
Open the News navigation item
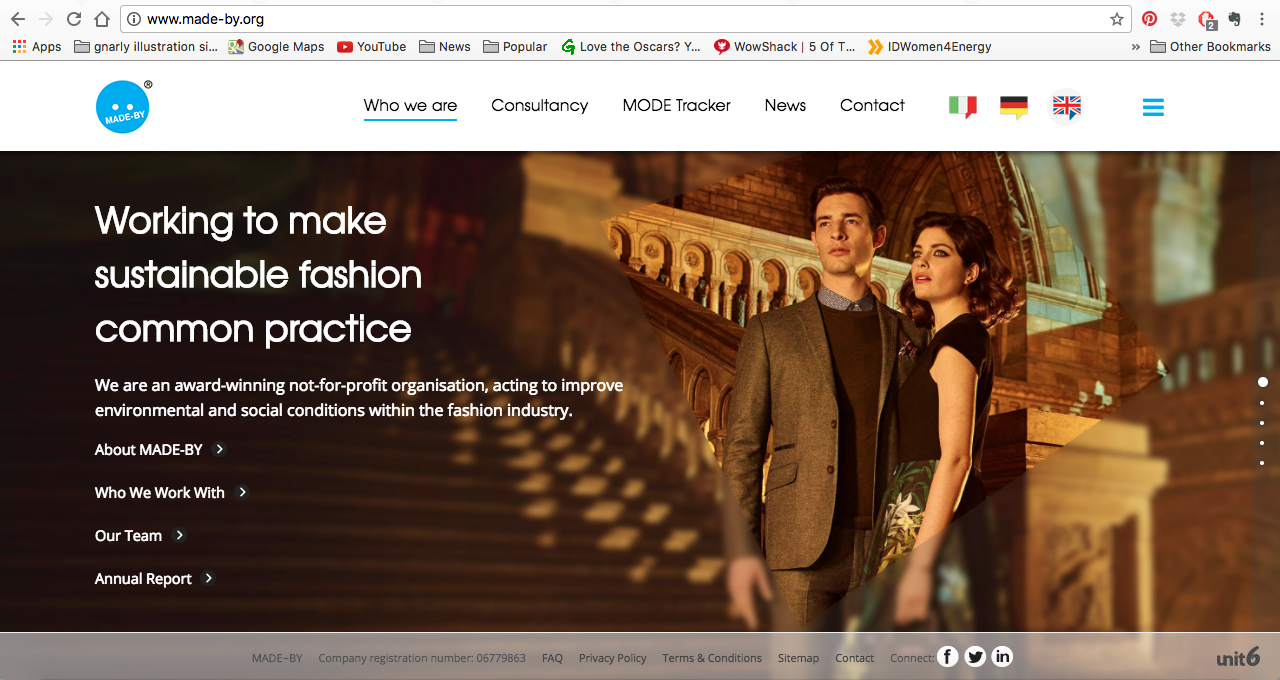[785, 105]
